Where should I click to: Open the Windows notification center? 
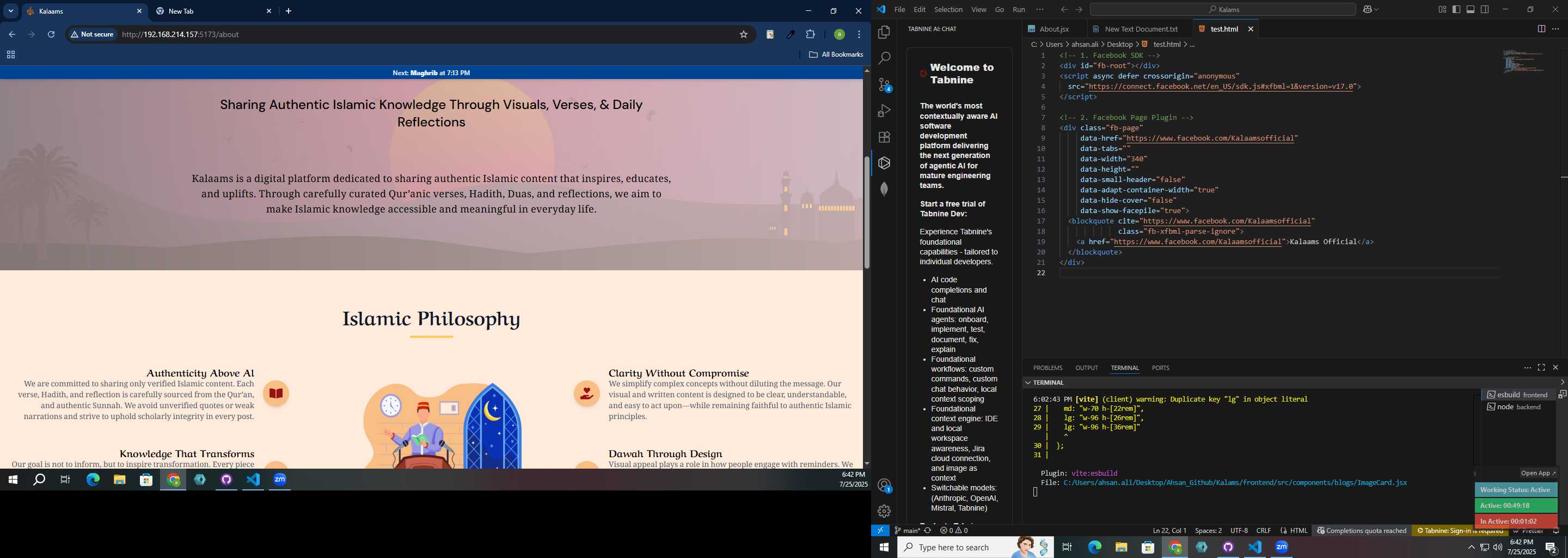[x=1551, y=548]
